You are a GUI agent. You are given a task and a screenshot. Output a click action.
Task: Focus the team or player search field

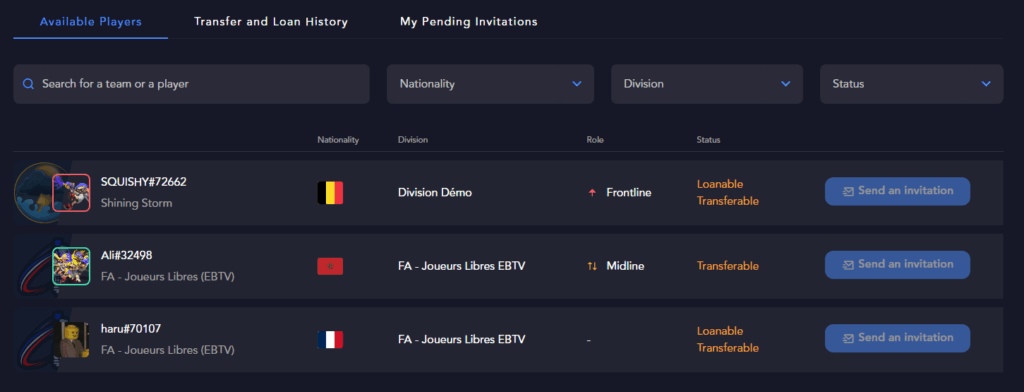tap(191, 84)
